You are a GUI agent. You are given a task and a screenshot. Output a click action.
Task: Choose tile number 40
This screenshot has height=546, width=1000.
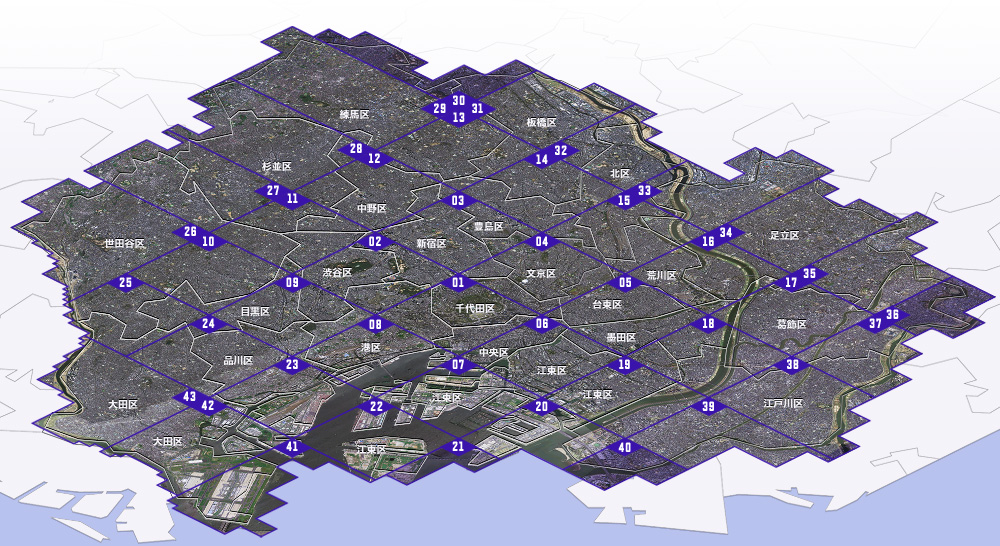pyautogui.click(x=624, y=447)
